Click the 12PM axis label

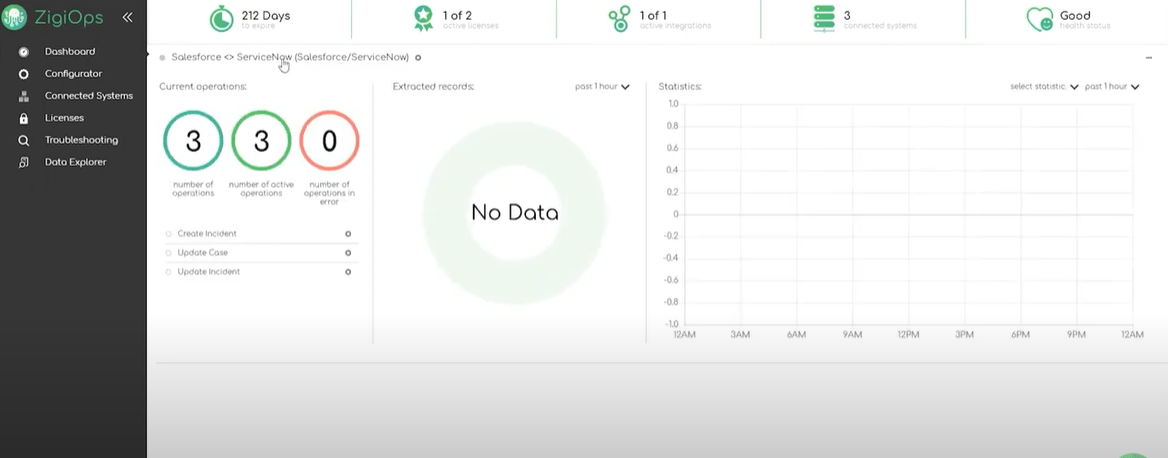(908, 335)
